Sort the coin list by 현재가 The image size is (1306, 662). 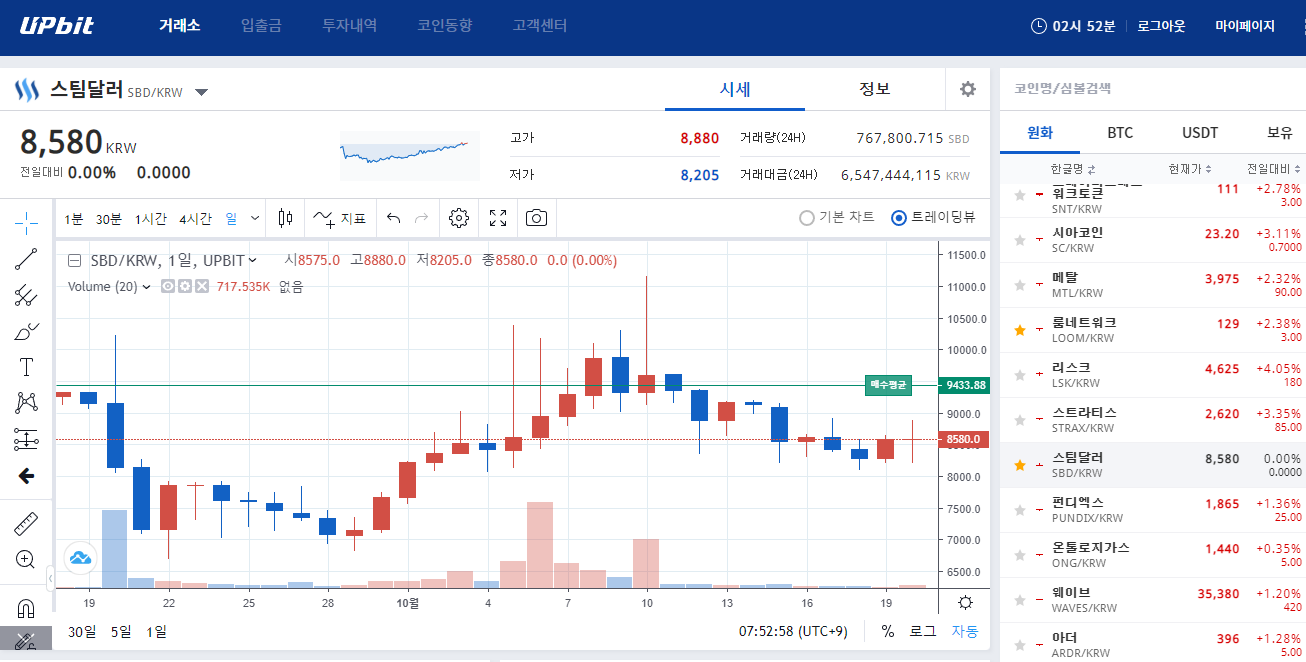pos(1189,168)
